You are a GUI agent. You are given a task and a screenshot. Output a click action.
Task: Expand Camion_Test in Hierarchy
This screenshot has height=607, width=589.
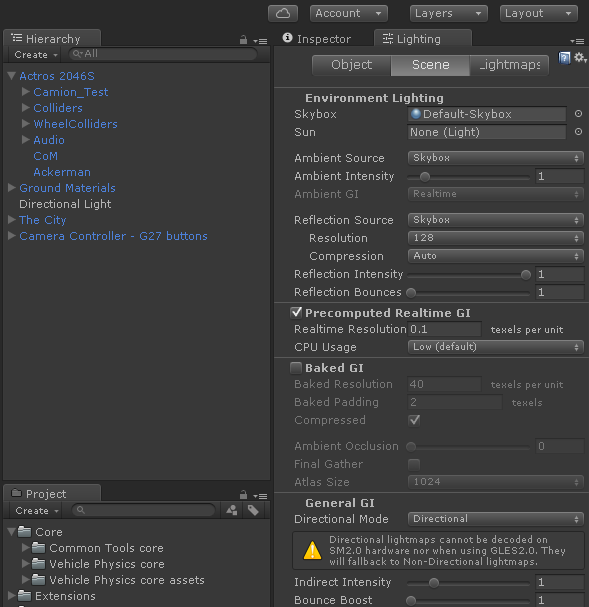coord(26,92)
